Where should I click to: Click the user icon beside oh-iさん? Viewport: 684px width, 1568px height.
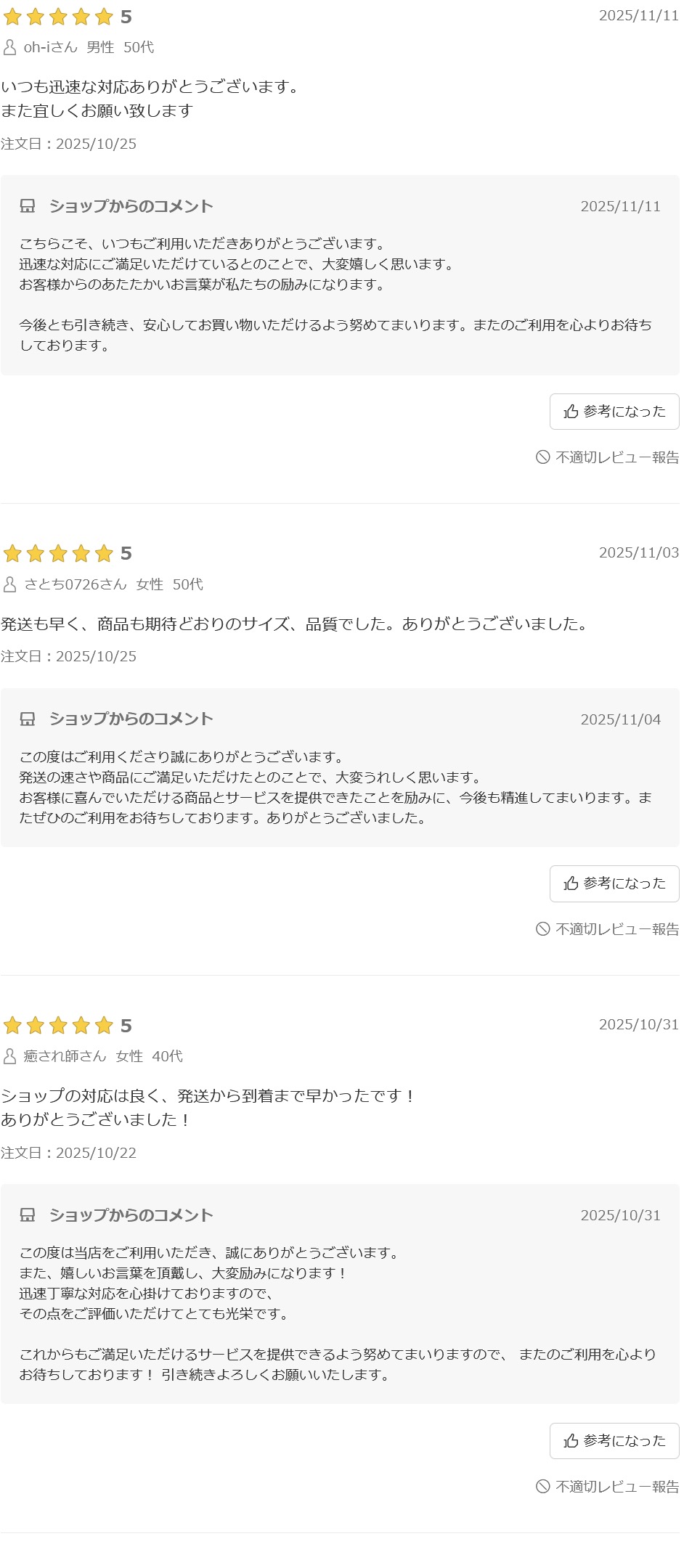[x=10, y=48]
